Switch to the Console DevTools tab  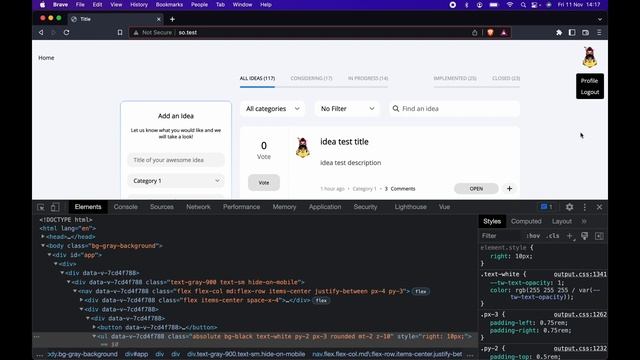(125, 207)
